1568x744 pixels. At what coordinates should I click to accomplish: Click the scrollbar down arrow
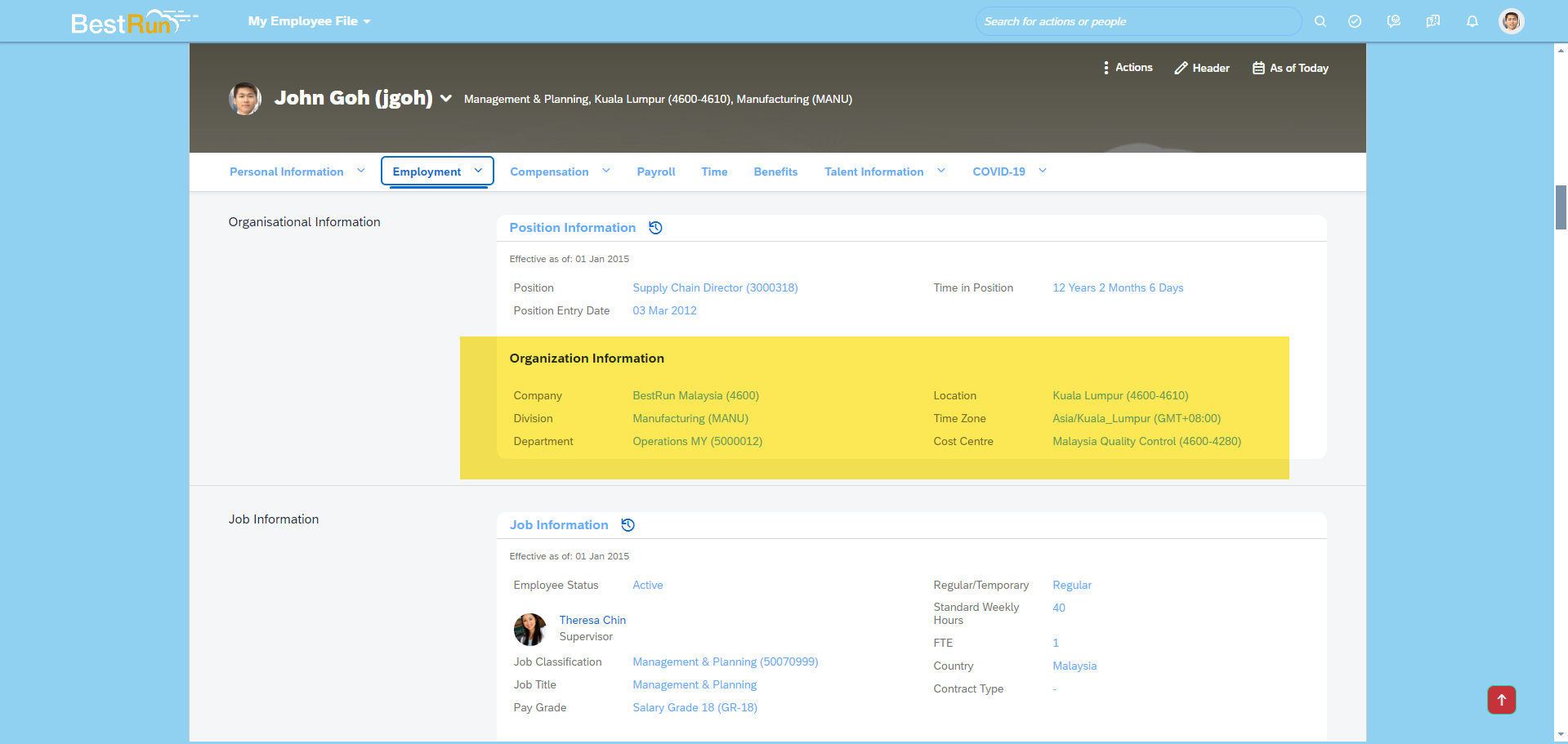[1561, 734]
